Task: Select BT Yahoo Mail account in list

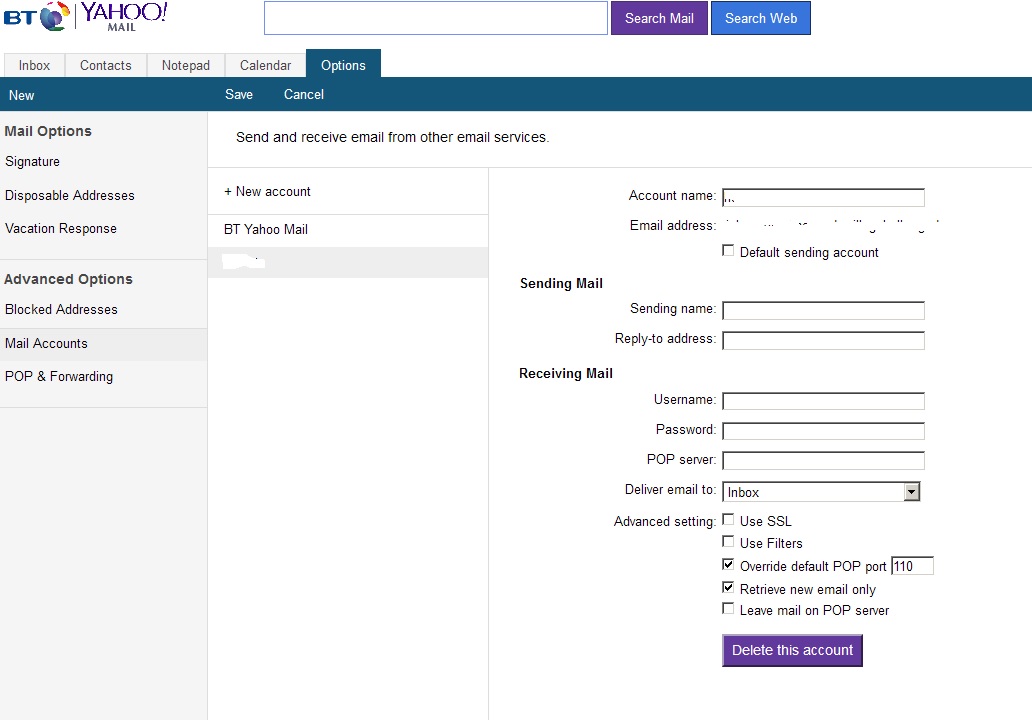Action: tap(266, 230)
